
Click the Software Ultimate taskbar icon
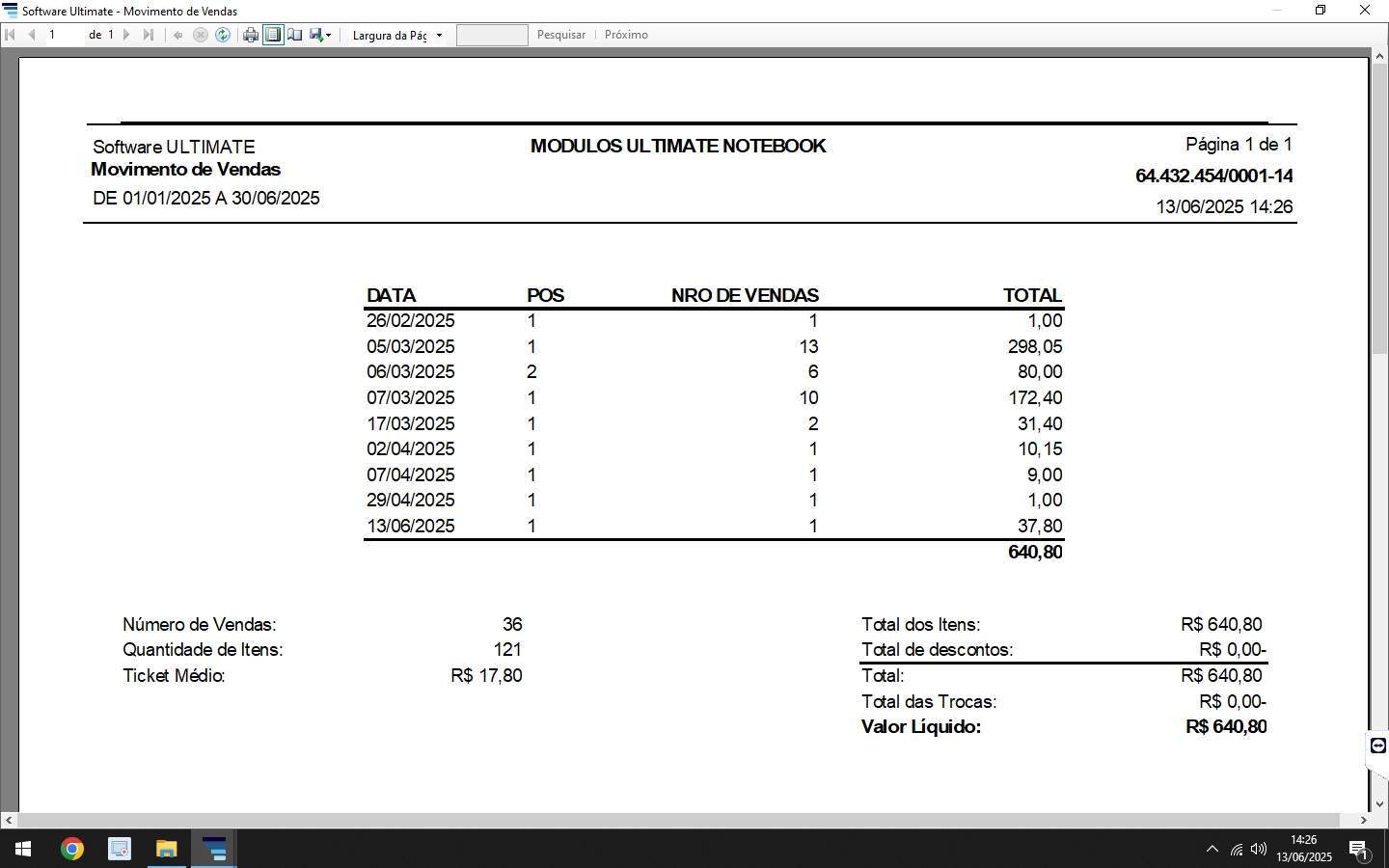point(214,849)
